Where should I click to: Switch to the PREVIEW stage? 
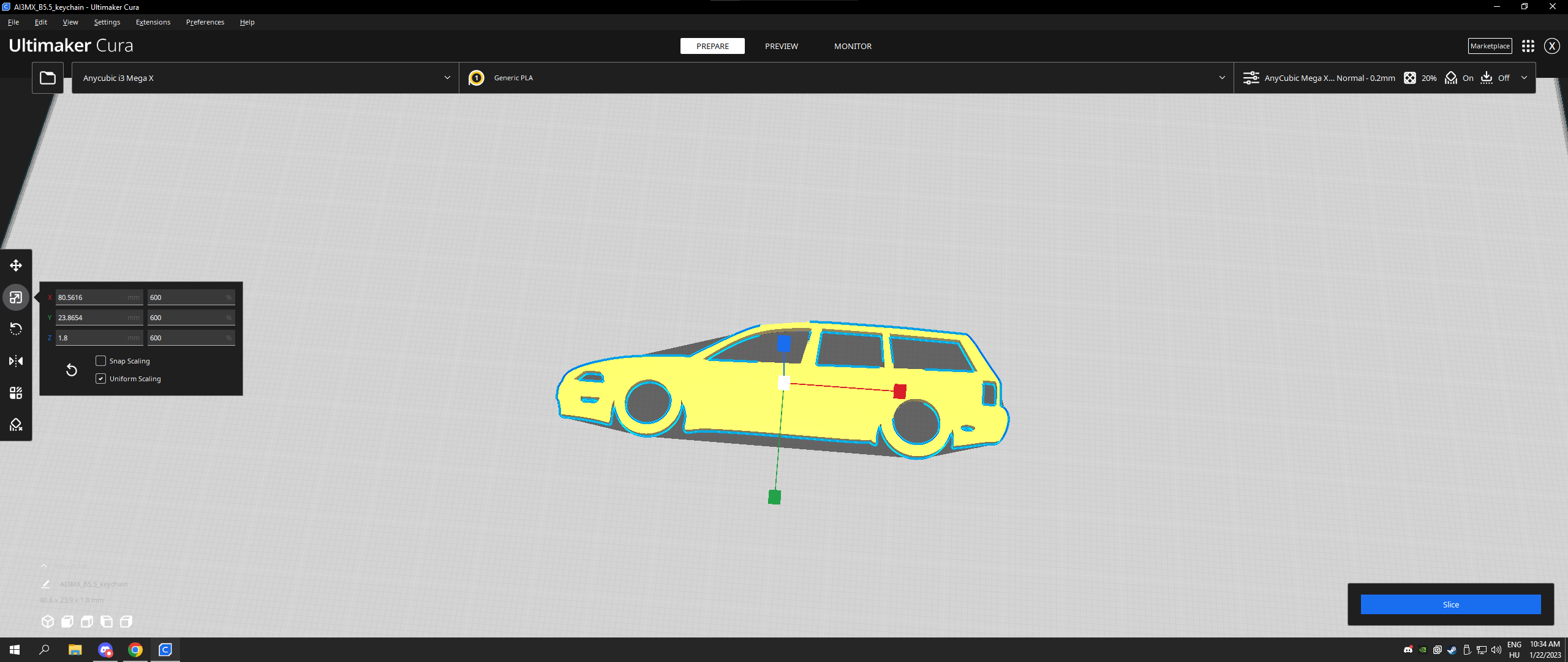(782, 46)
